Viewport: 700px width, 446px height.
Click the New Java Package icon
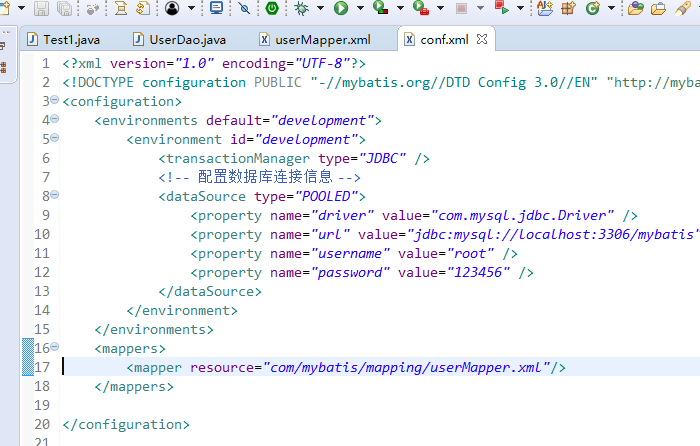point(569,9)
